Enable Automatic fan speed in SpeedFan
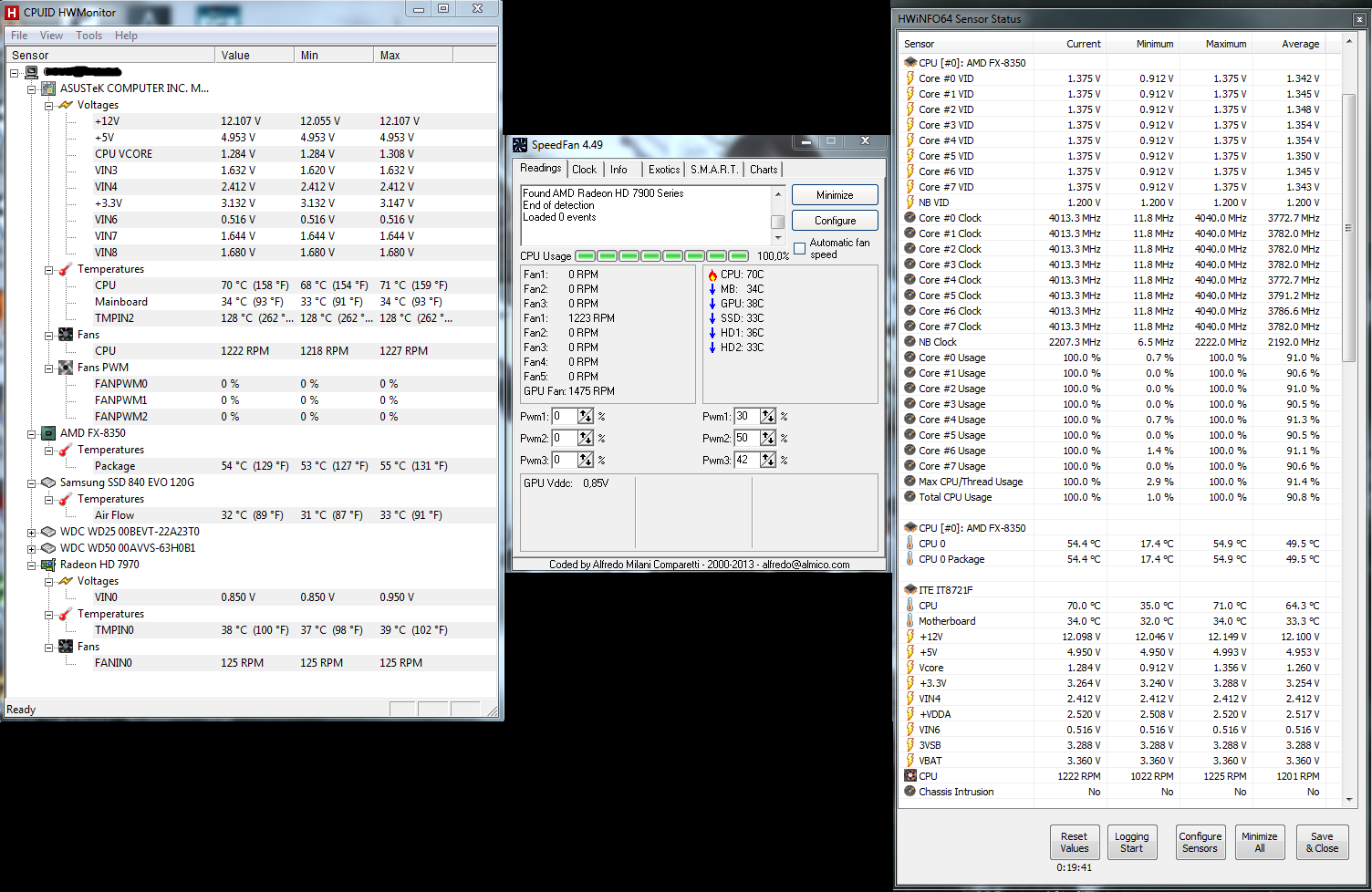Image resolution: width=1372 pixels, height=892 pixels. pyautogui.click(x=799, y=248)
